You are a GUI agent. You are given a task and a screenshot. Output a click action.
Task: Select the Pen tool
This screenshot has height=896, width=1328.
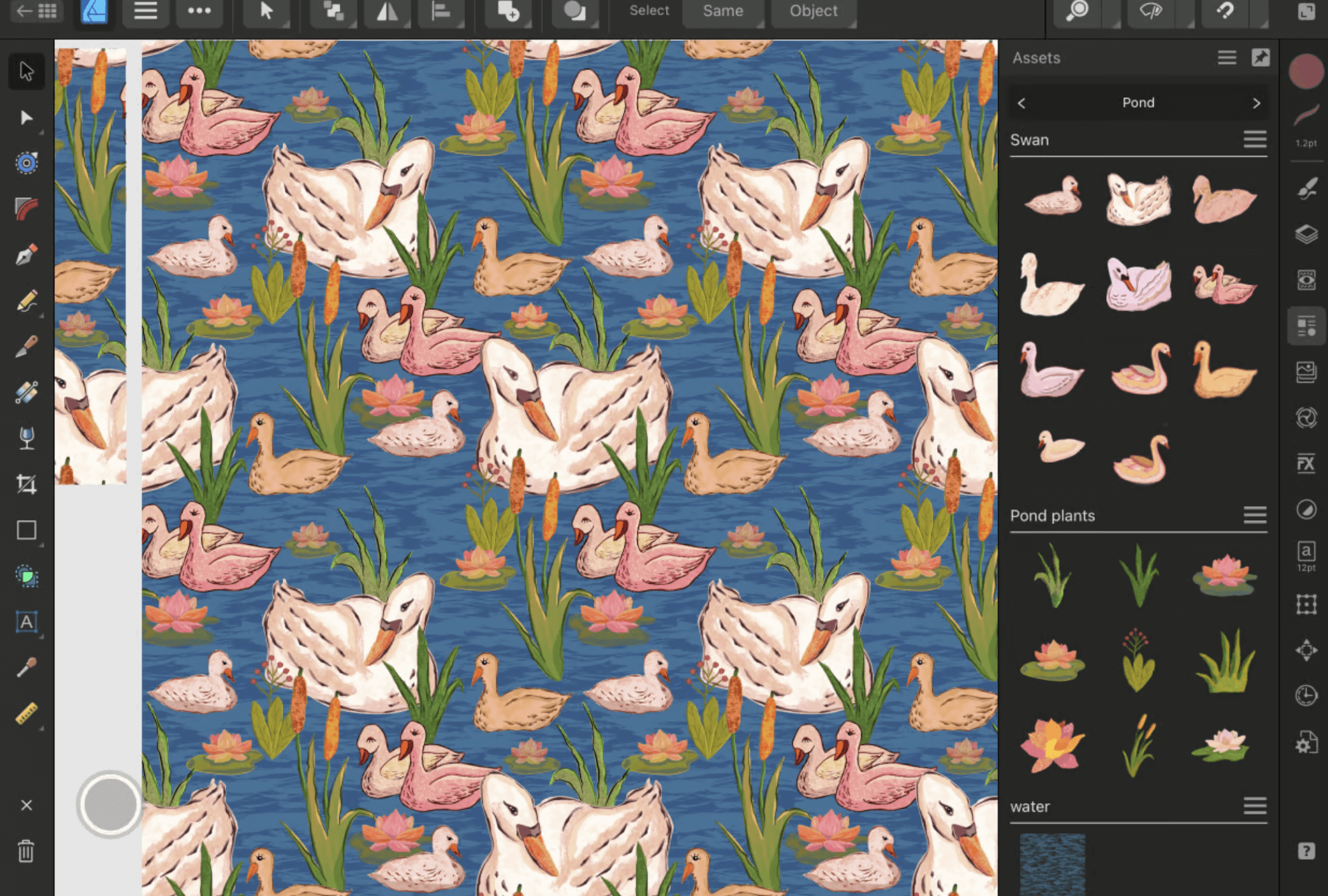pos(26,254)
